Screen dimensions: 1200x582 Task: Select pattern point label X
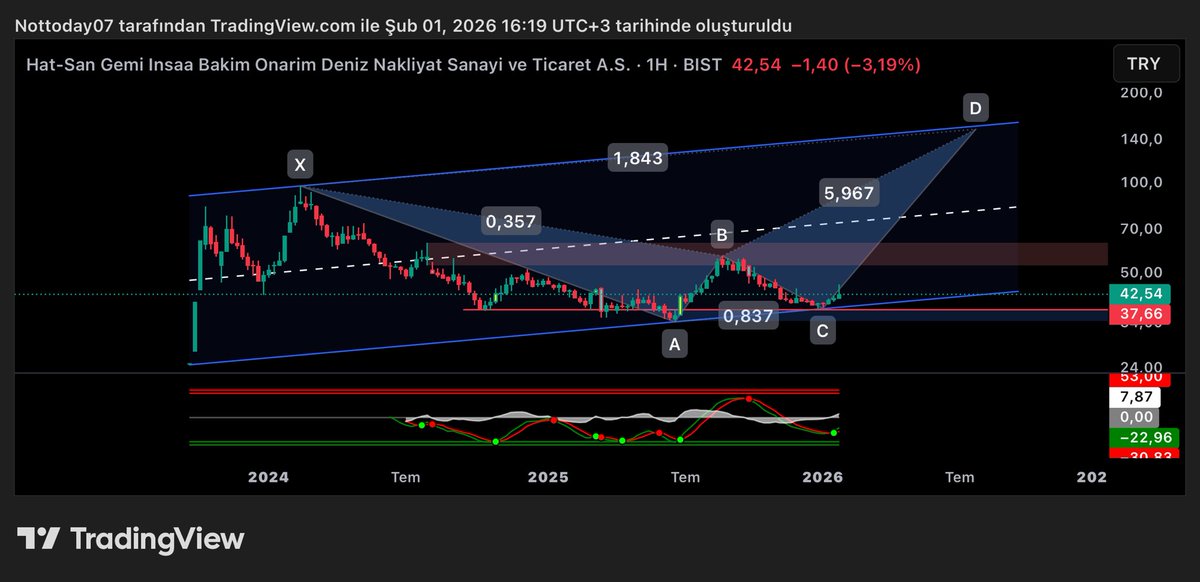point(298,165)
